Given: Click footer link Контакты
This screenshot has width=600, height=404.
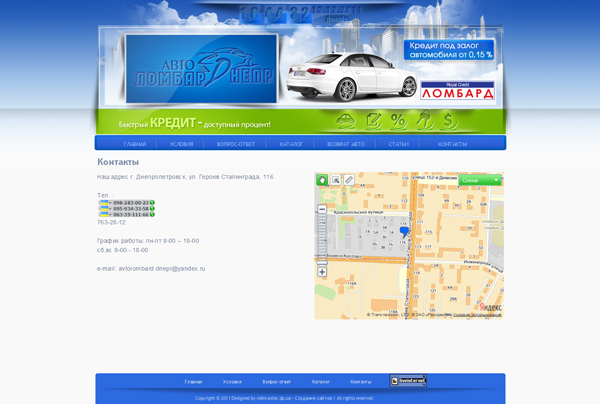Looking at the screenshot, I should coord(361,382).
